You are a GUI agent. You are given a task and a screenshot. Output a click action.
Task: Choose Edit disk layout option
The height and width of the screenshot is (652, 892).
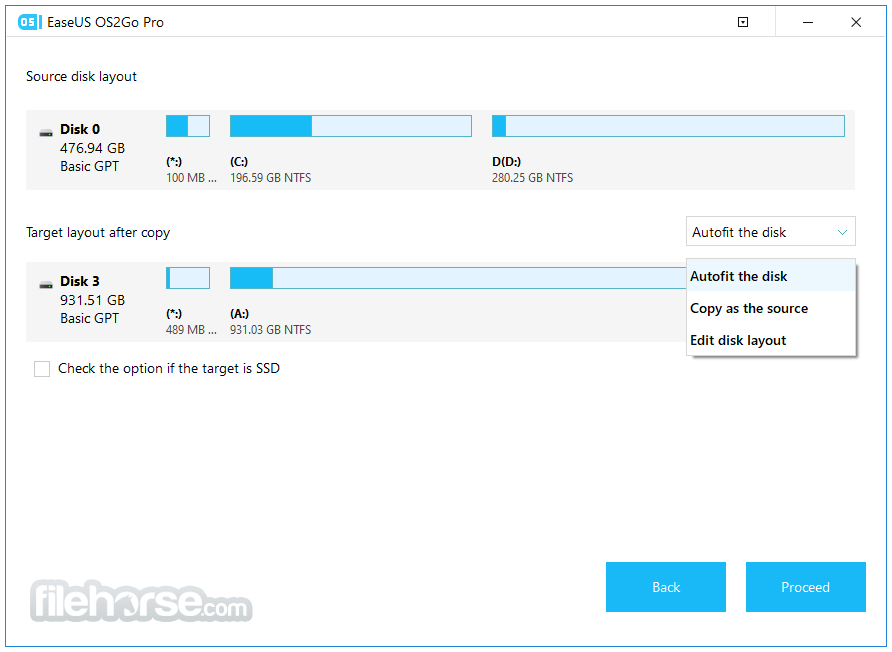[771, 340]
